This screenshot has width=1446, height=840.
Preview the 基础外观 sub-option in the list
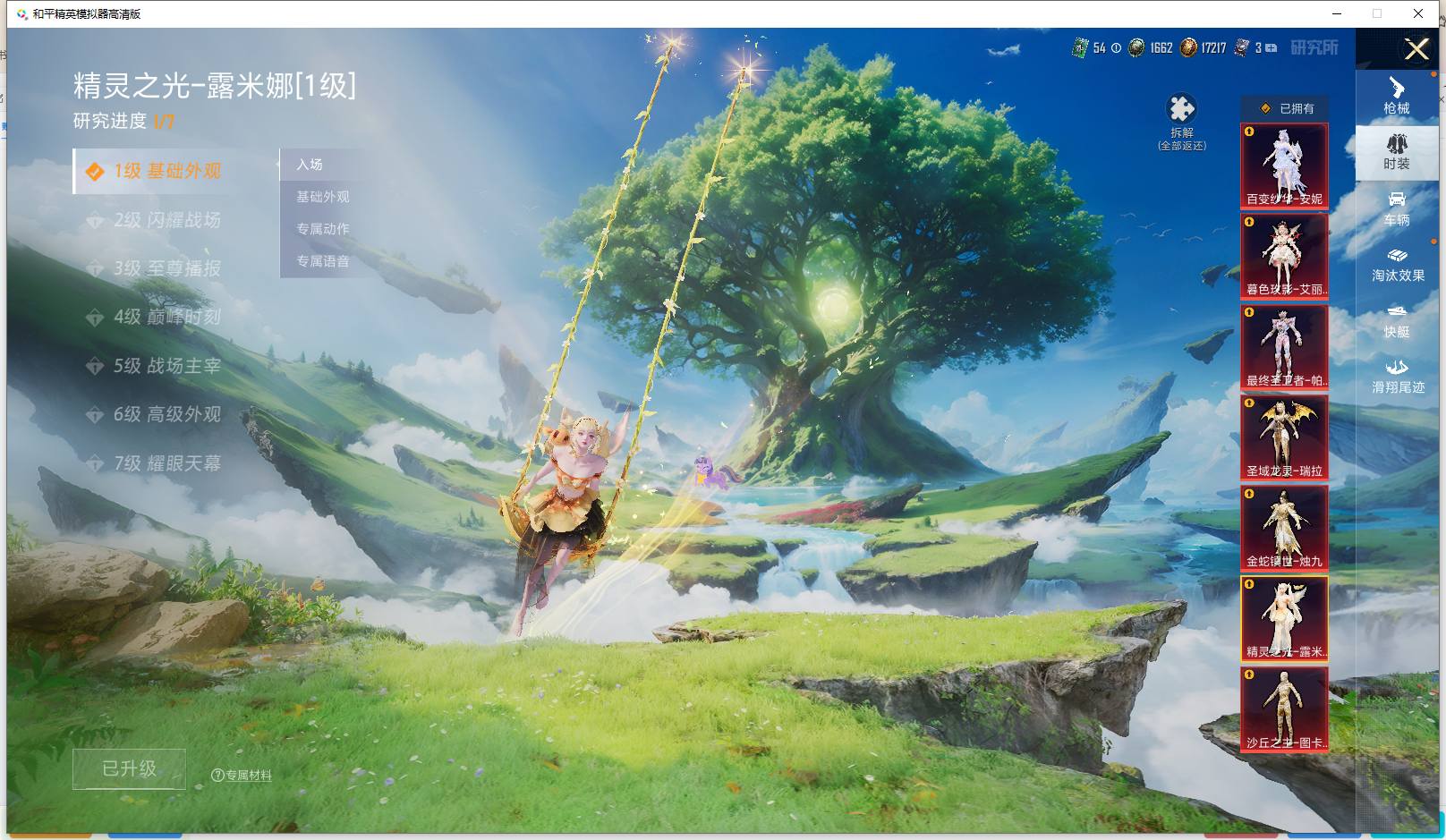point(324,197)
